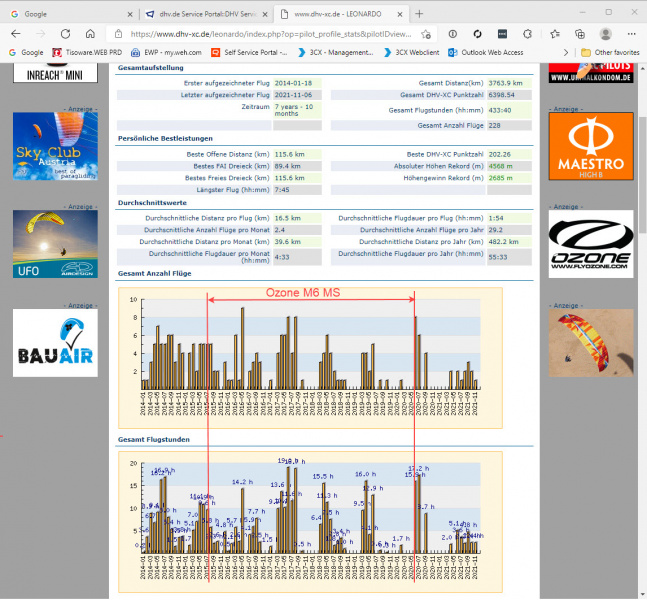Select yearly flight time value 55:33
Screen dimensions: 647x600
[498, 257]
